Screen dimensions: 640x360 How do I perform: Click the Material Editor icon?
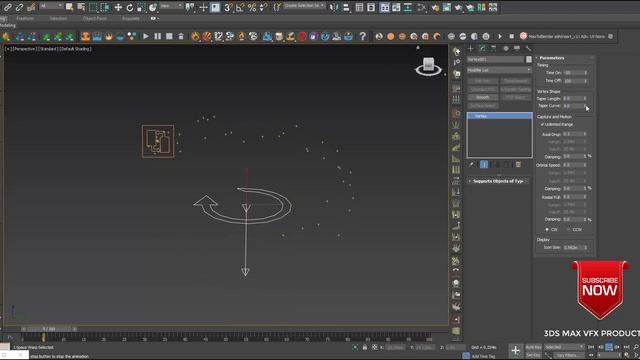coord(422,7)
